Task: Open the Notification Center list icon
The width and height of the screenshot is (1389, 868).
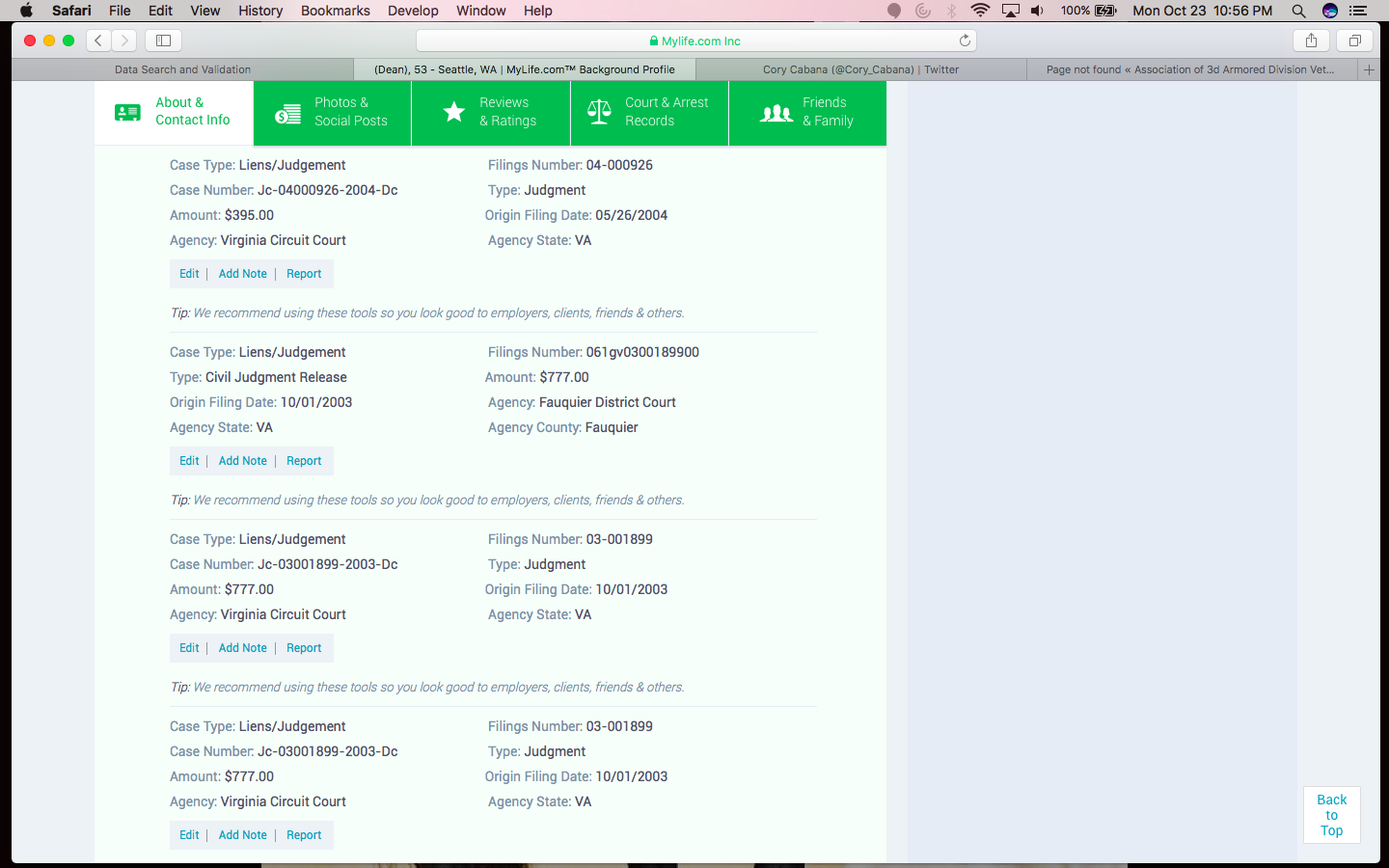Action: click(1358, 11)
